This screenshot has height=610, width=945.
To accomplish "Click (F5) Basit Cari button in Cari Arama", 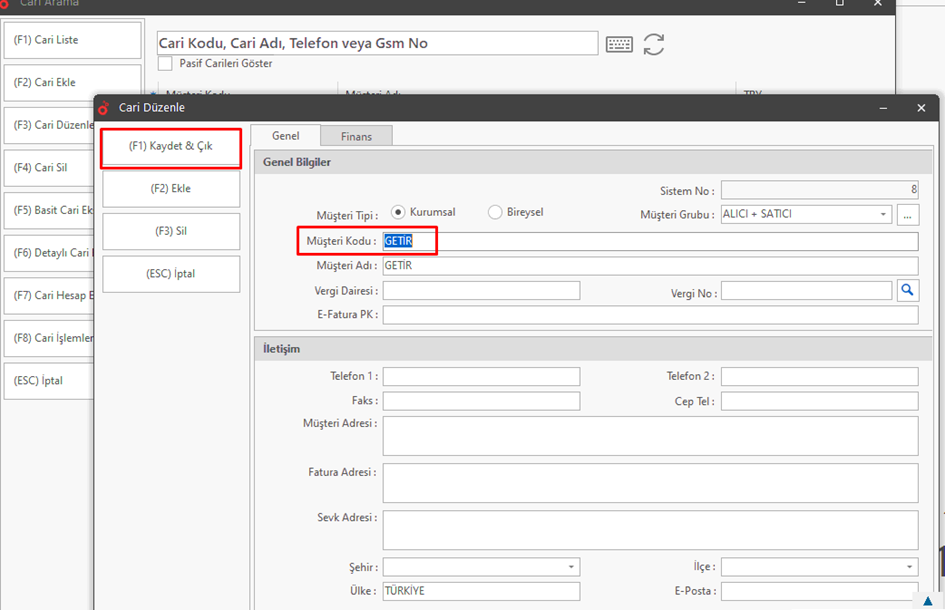I will click(x=49, y=211).
